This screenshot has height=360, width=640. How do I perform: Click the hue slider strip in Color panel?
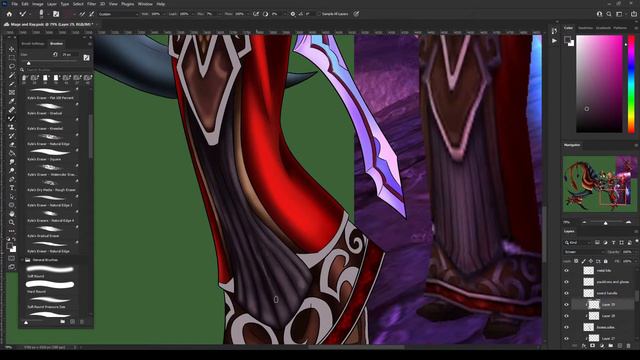[631, 84]
